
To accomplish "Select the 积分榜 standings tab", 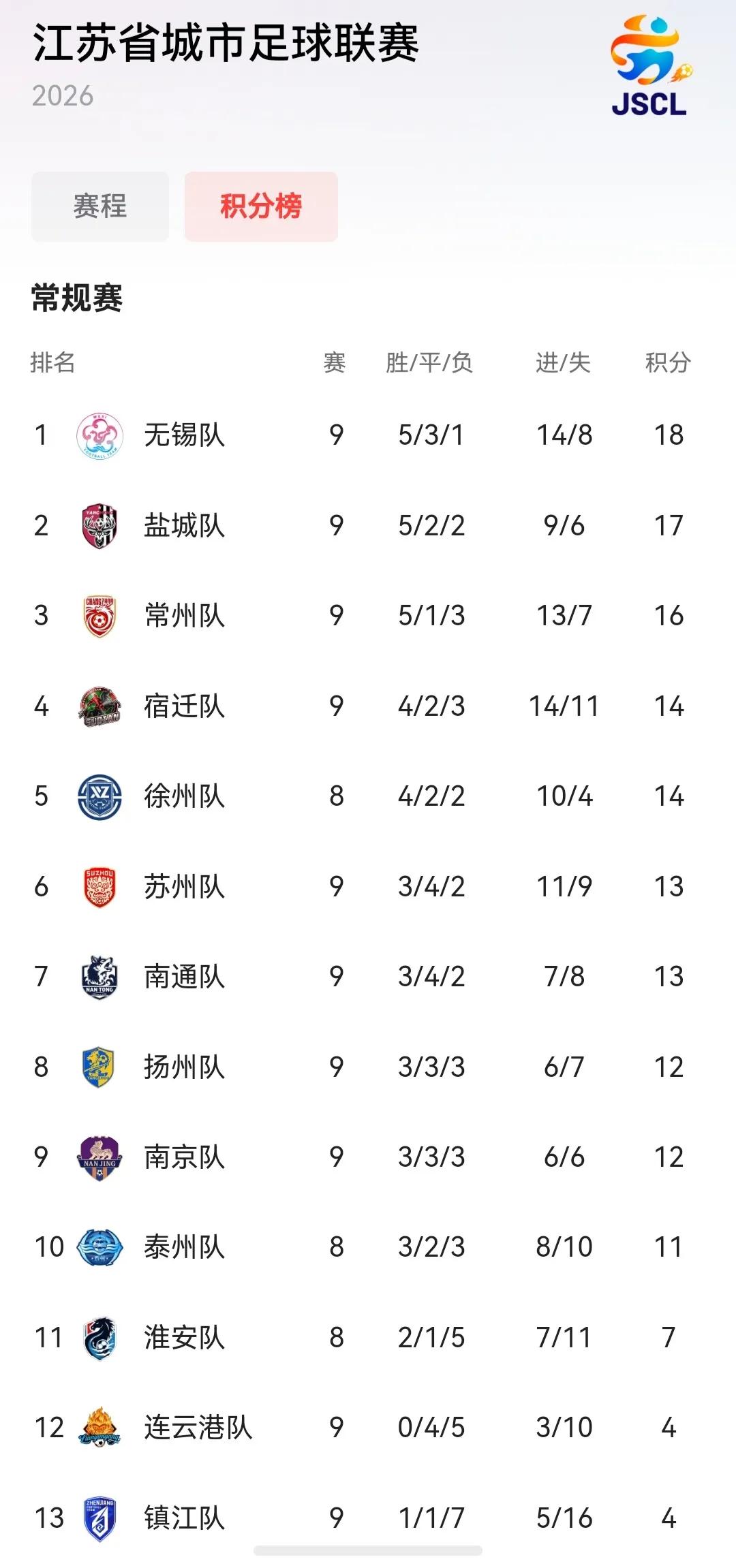I will [261, 206].
